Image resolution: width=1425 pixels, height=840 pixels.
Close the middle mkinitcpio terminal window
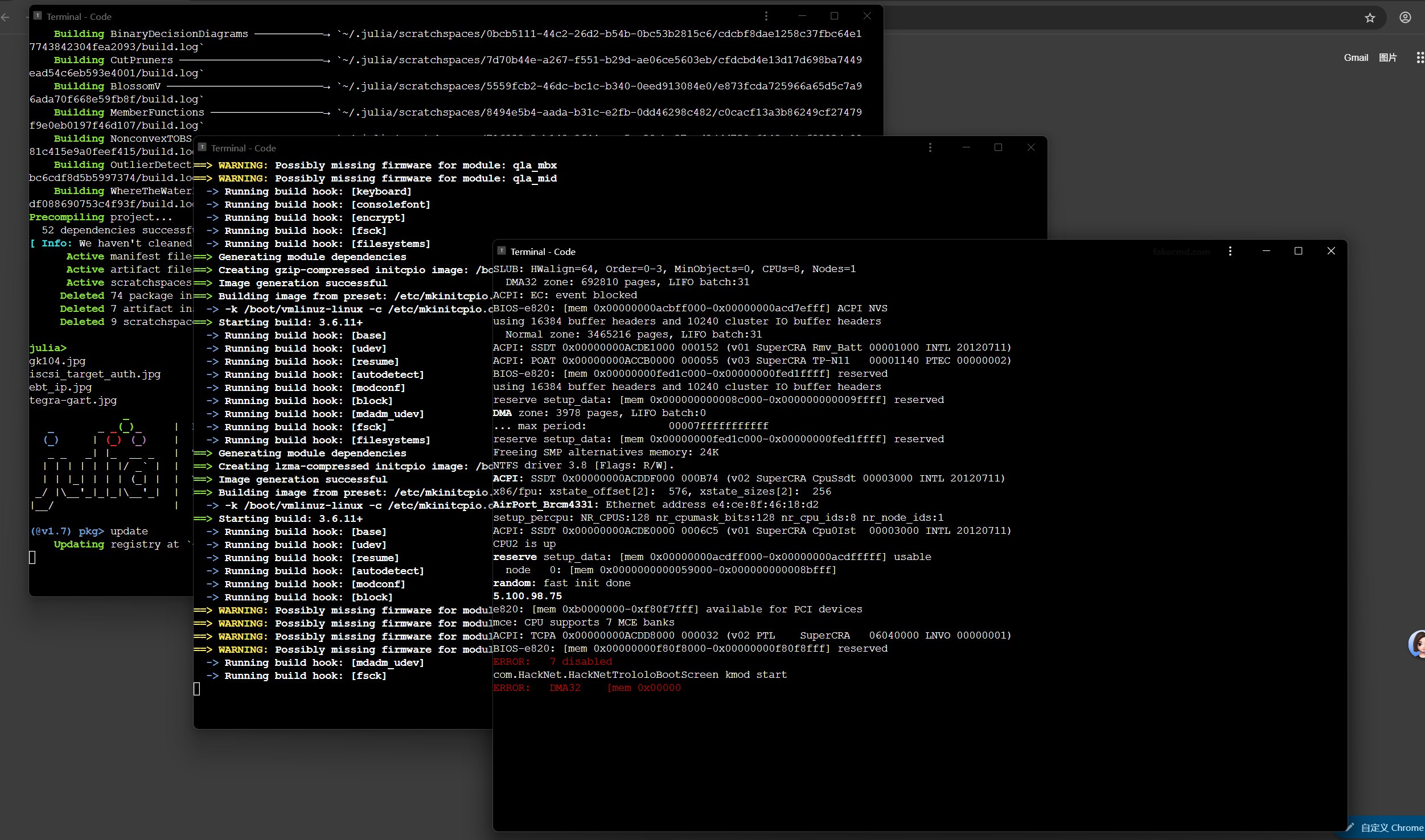pos(1031,147)
